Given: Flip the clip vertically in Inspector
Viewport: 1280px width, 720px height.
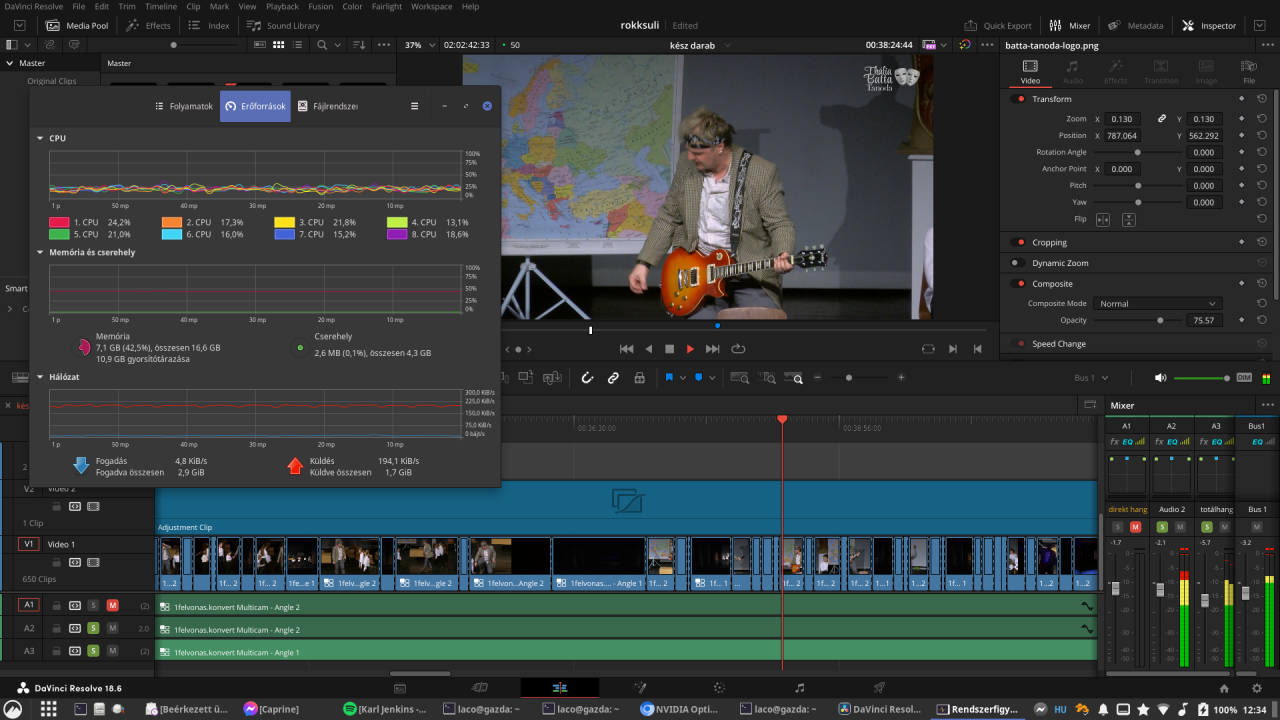Looking at the screenshot, I should pyautogui.click(x=1128, y=219).
